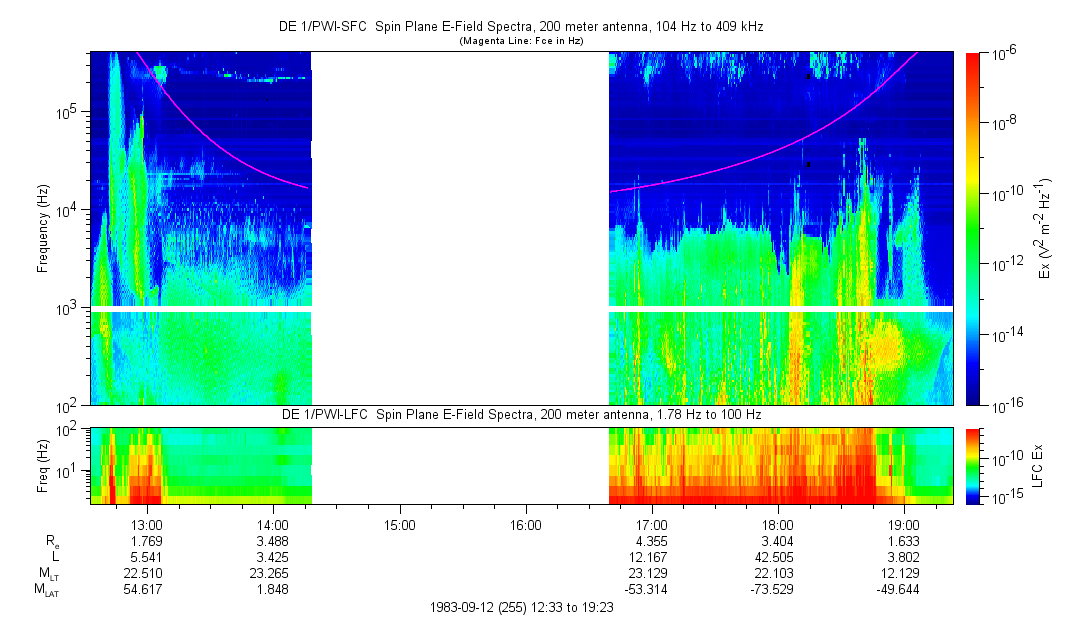Click the 13:00 time axis tick label
1083x620 pixels.
147,524
